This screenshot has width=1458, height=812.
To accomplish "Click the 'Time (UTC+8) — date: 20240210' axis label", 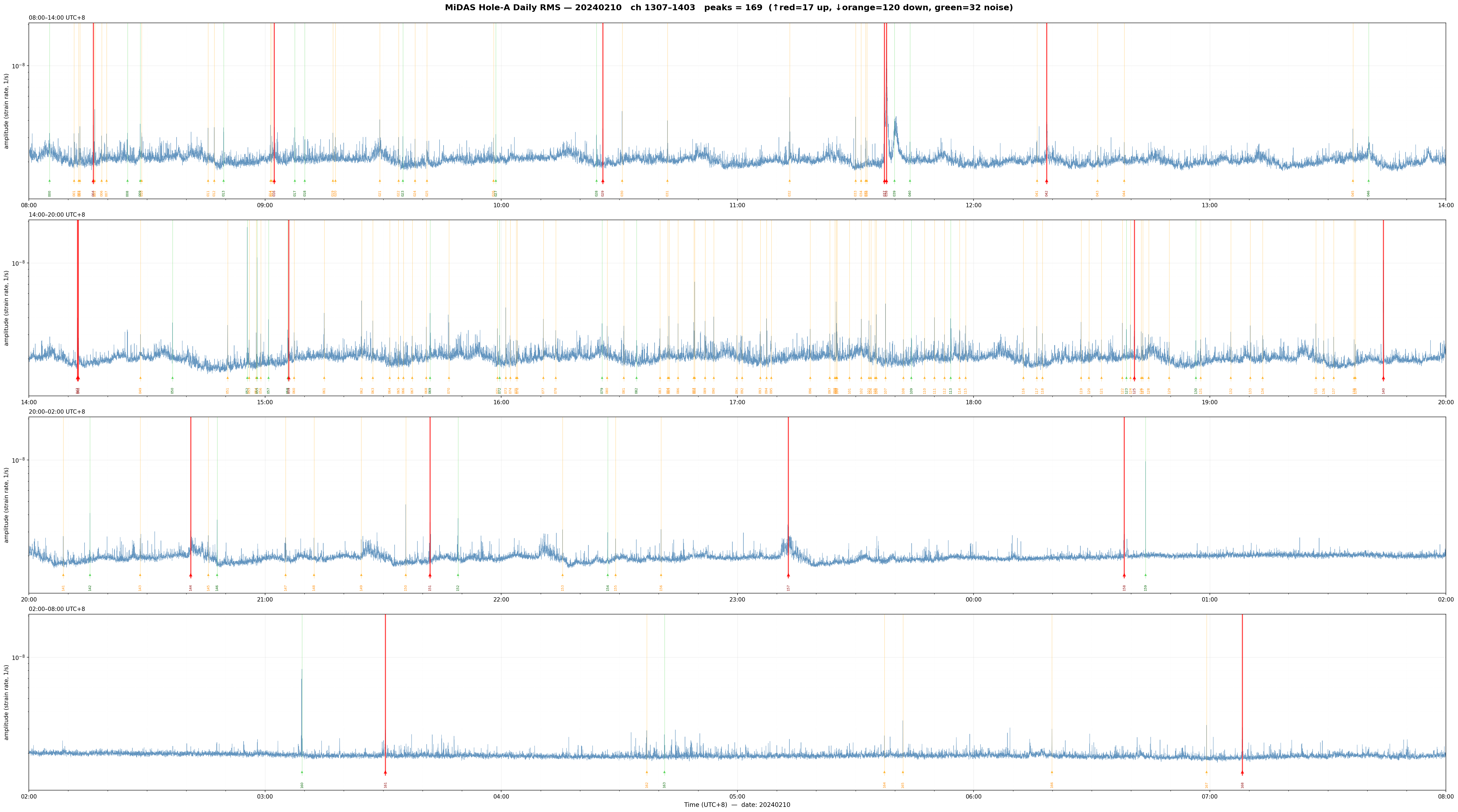I will pyautogui.click(x=737, y=805).
